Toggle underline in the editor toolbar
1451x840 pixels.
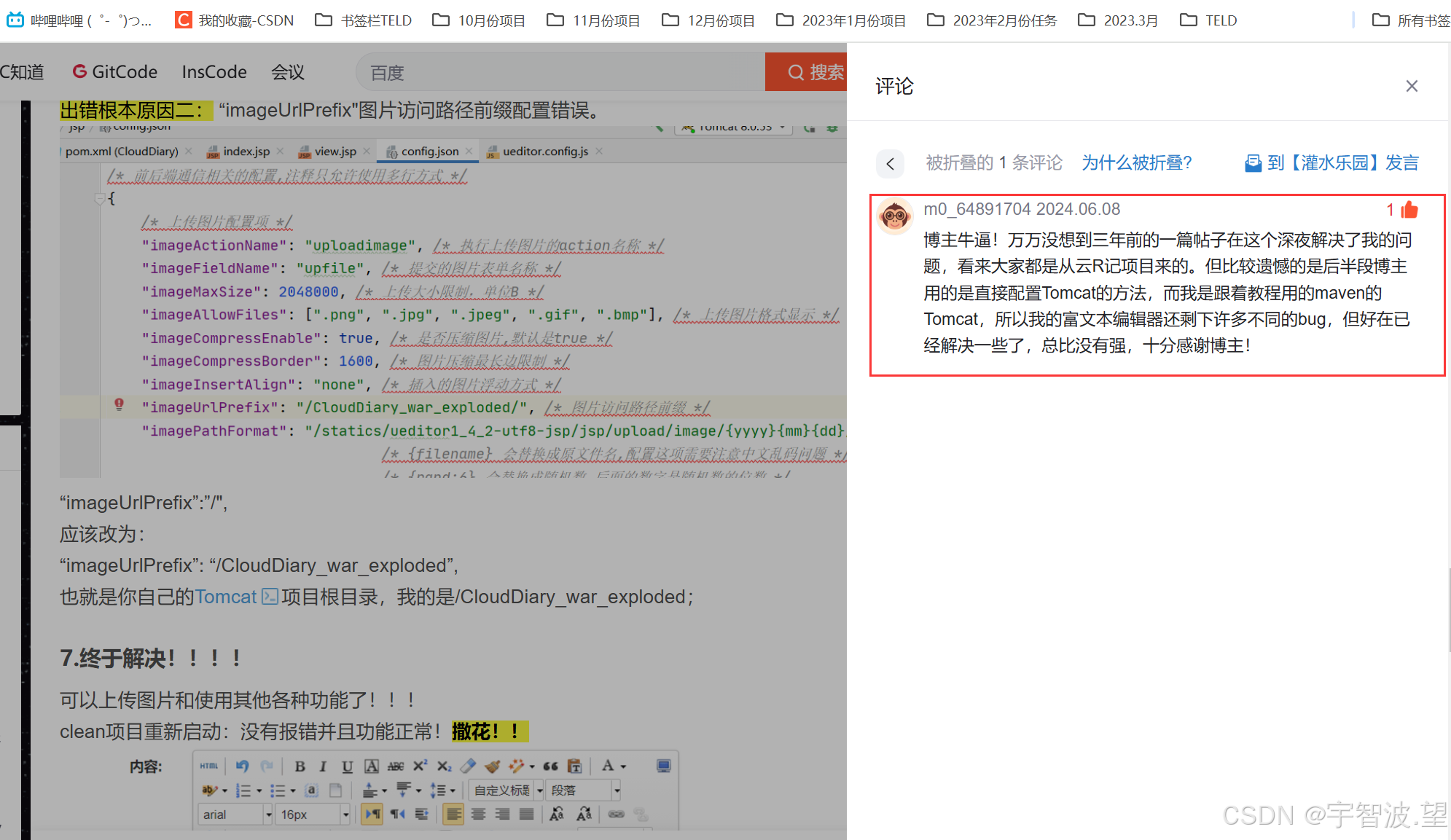coord(347,766)
